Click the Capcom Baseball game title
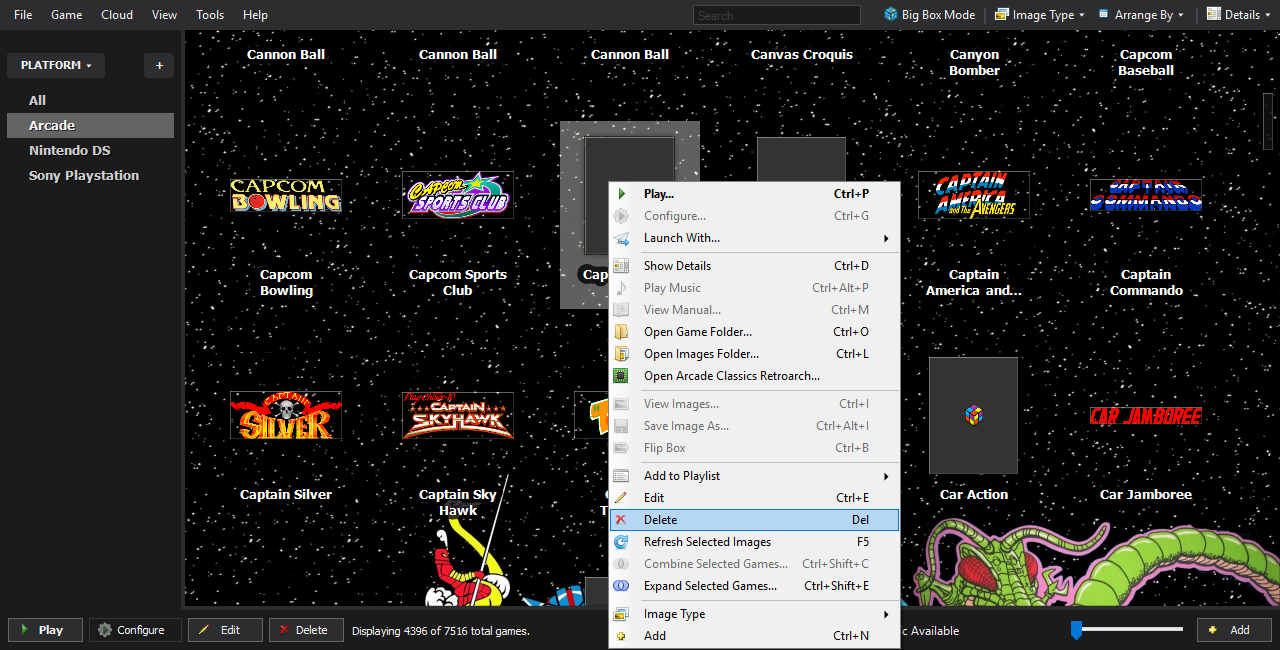The width and height of the screenshot is (1280, 650). click(x=1146, y=63)
